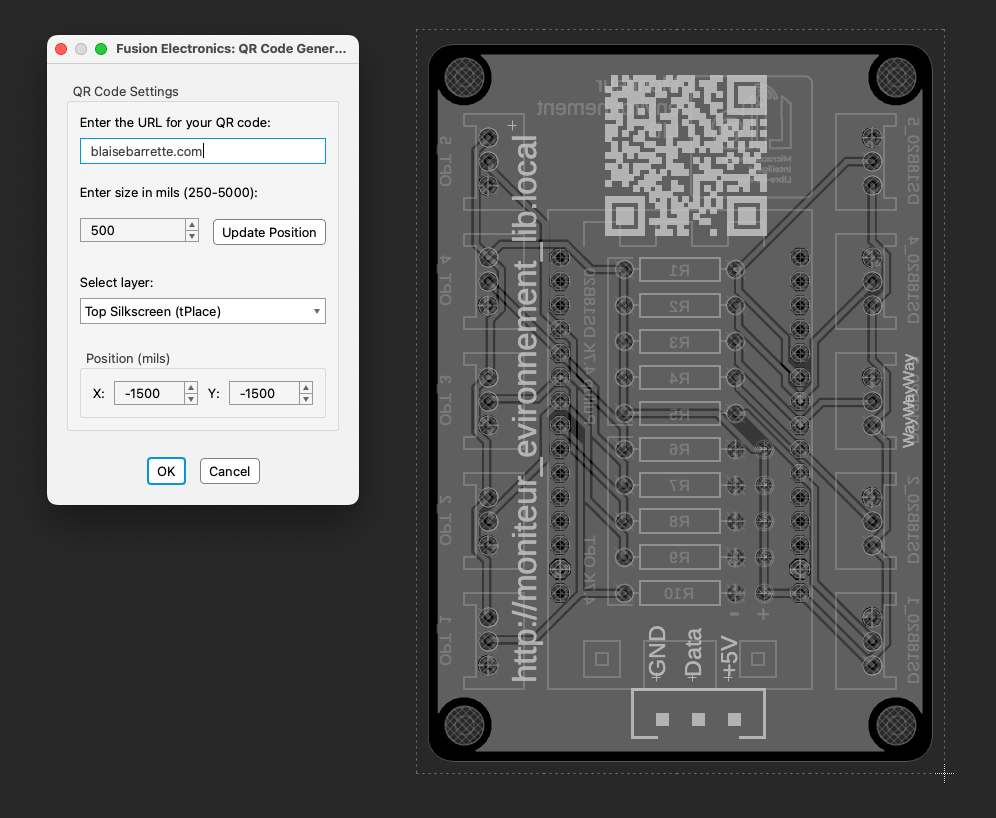The image size is (996, 818).
Task: Decrement the X position stepper down
Action: point(191,399)
